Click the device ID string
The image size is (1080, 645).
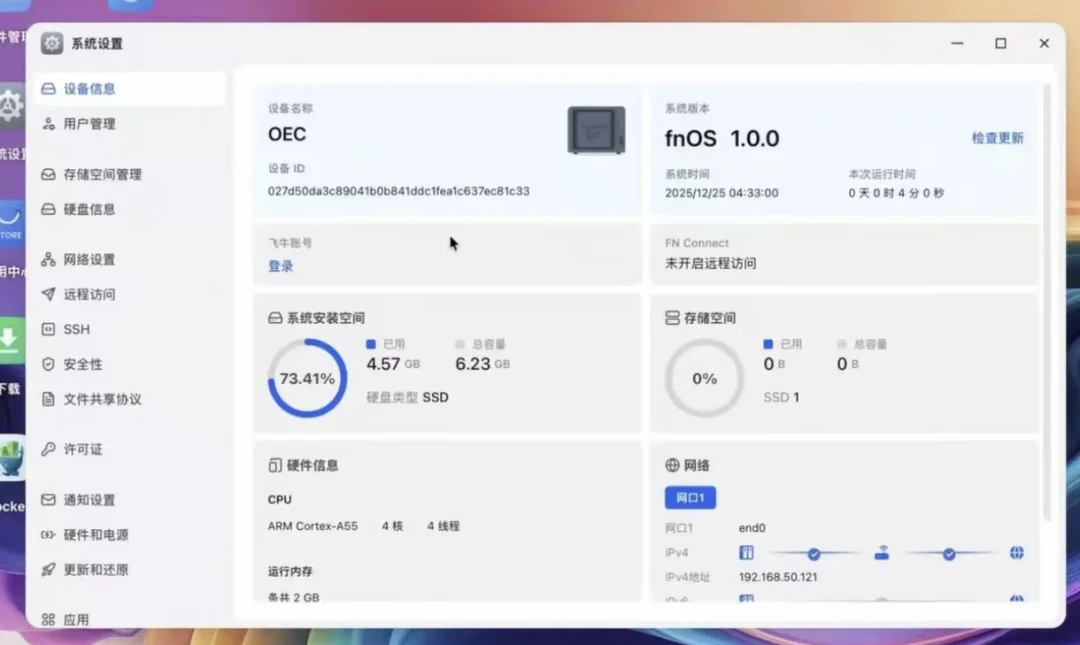click(399, 191)
